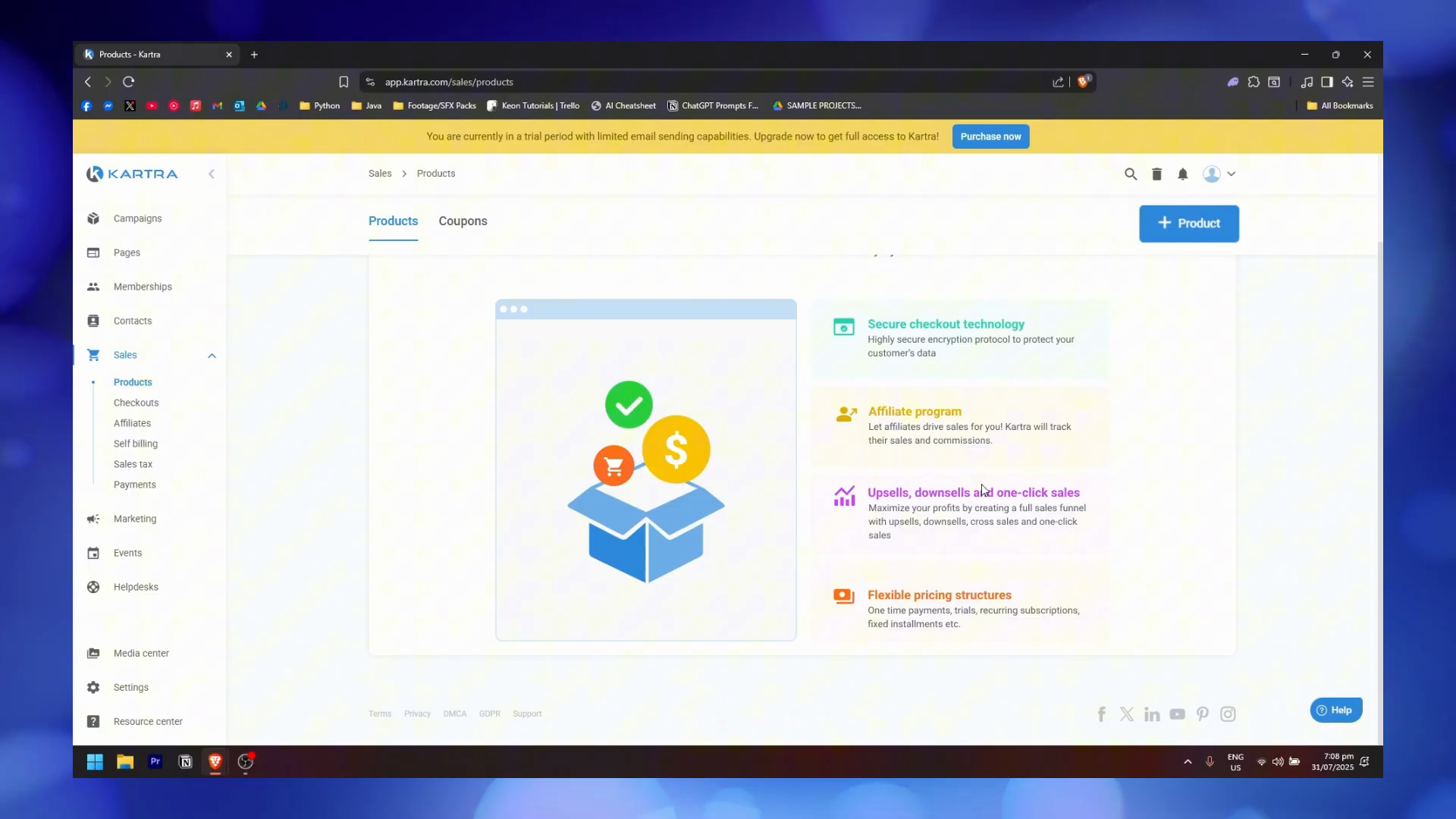The height and width of the screenshot is (819, 1456).
Task: Reload the browser page
Action: coord(129,82)
